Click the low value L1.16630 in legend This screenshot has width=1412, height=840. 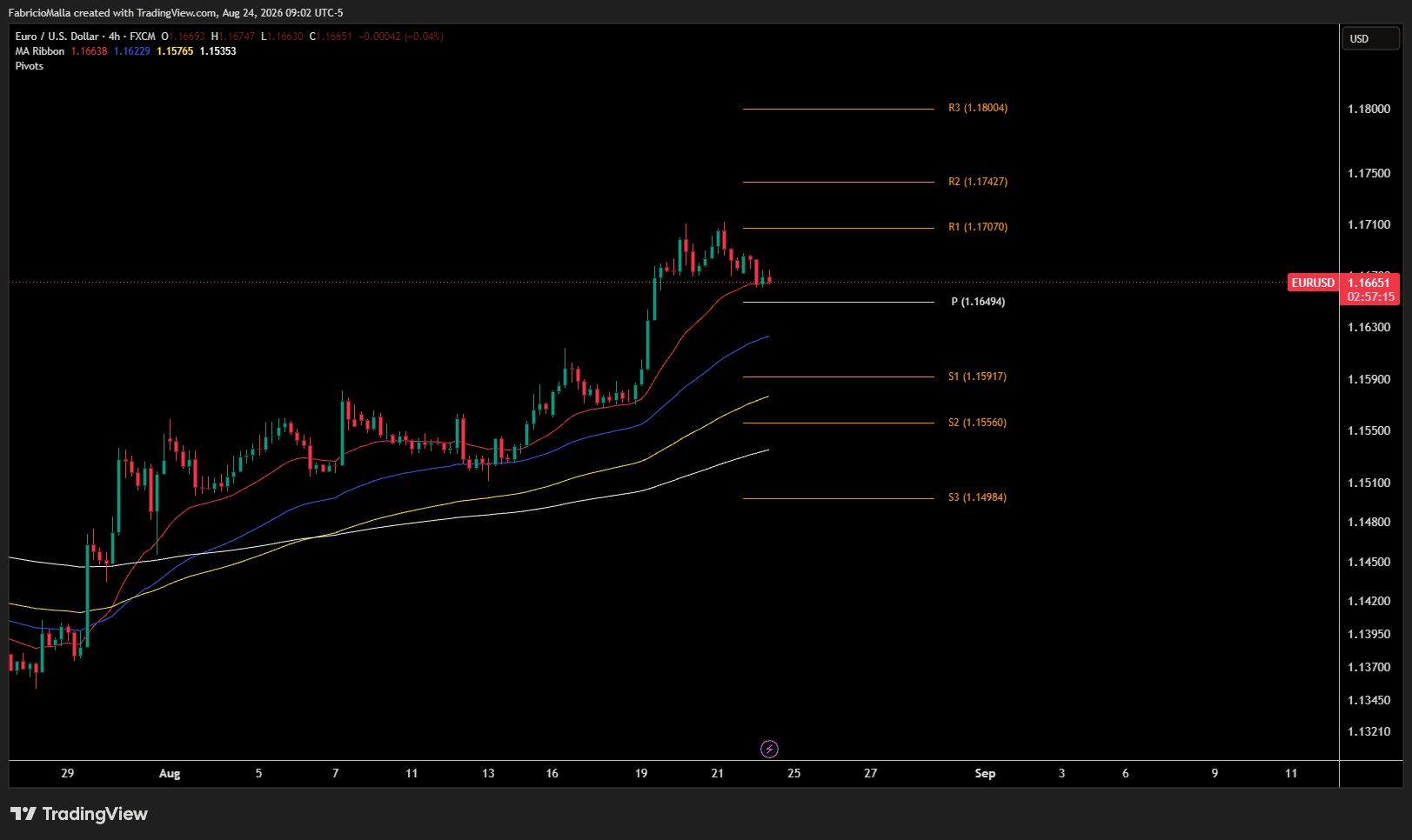[x=283, y=37]
